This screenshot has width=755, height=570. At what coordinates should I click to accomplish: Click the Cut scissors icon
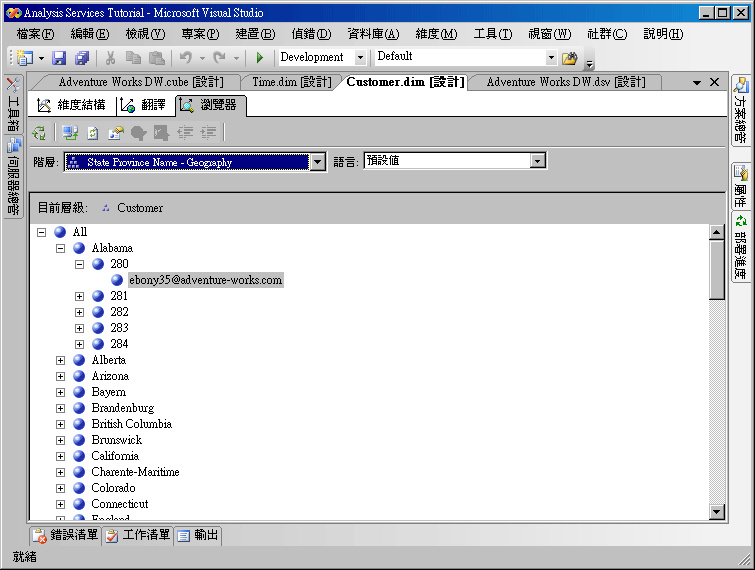click(110, 58)
